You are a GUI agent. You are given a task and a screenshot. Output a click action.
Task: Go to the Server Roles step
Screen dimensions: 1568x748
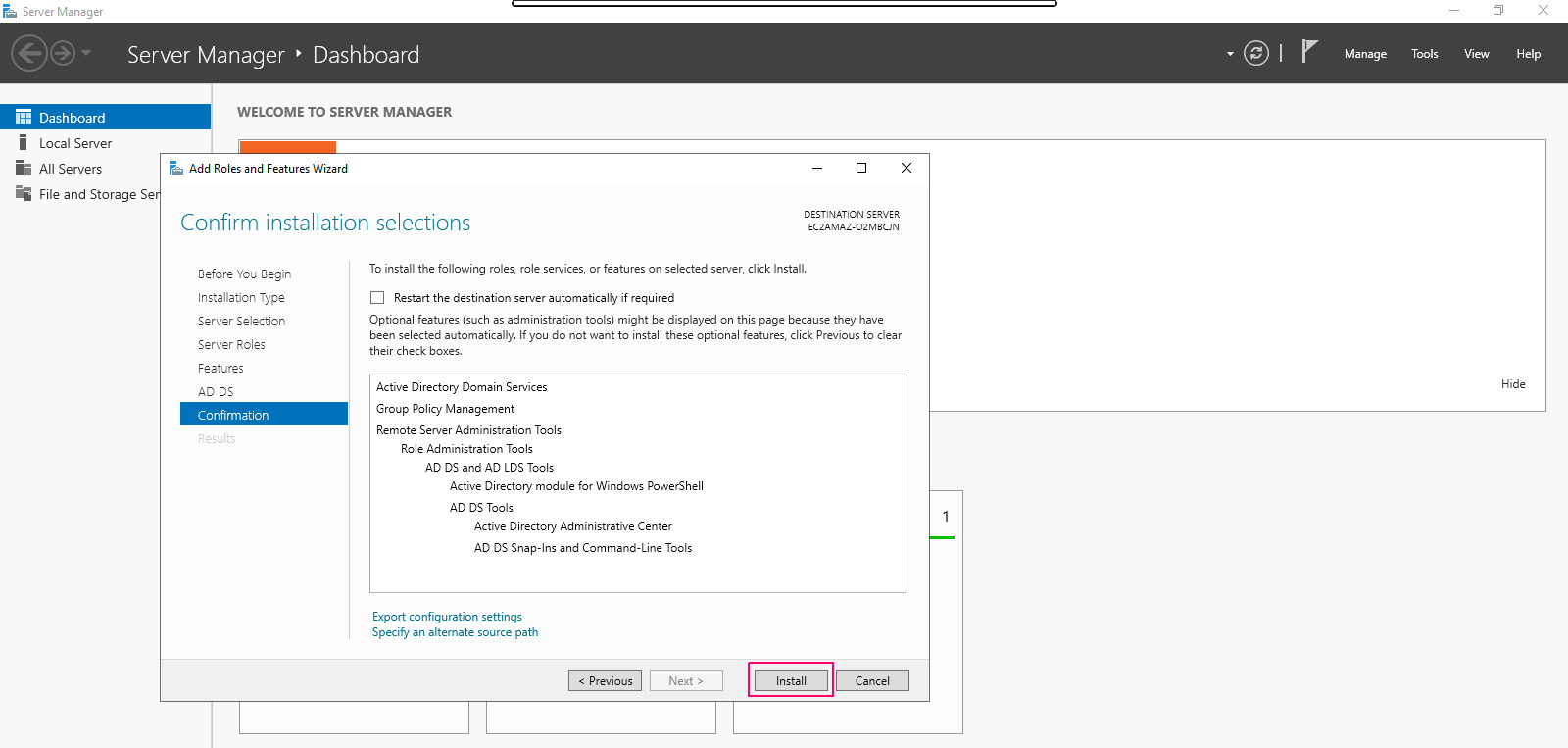coord(231,344)
